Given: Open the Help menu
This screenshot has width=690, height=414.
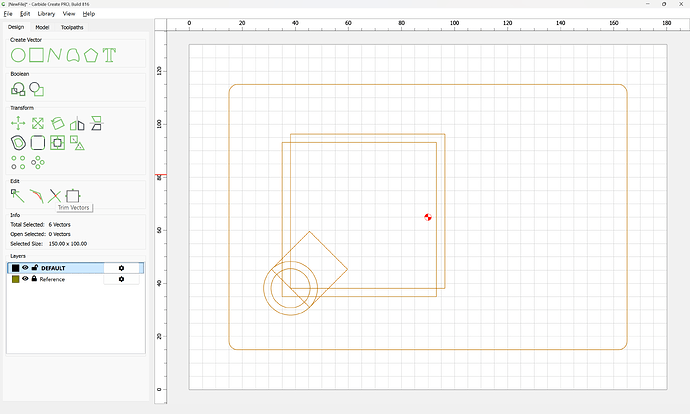Looking at the screenshot, I should [x=88, y=14].
